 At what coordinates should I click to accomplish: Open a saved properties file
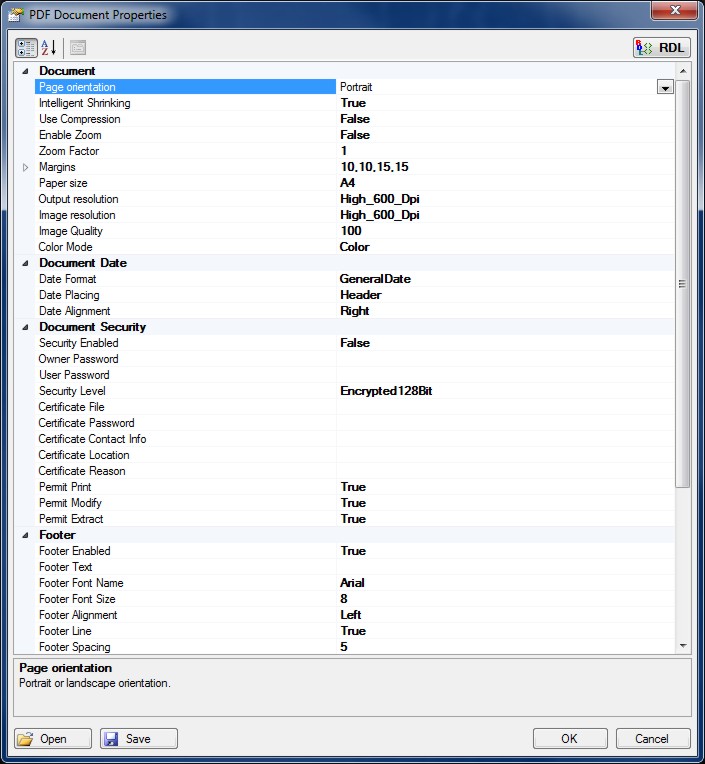(x=54, y=739)
